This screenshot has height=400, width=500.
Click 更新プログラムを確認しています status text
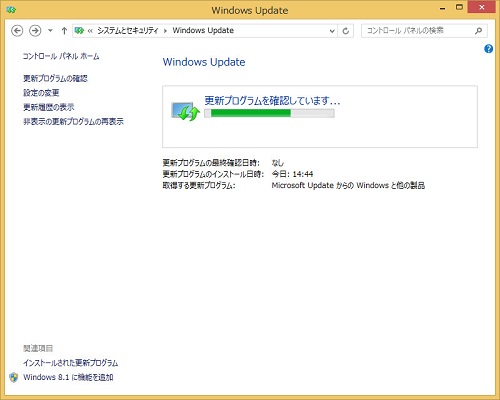[x=272, y=101]
